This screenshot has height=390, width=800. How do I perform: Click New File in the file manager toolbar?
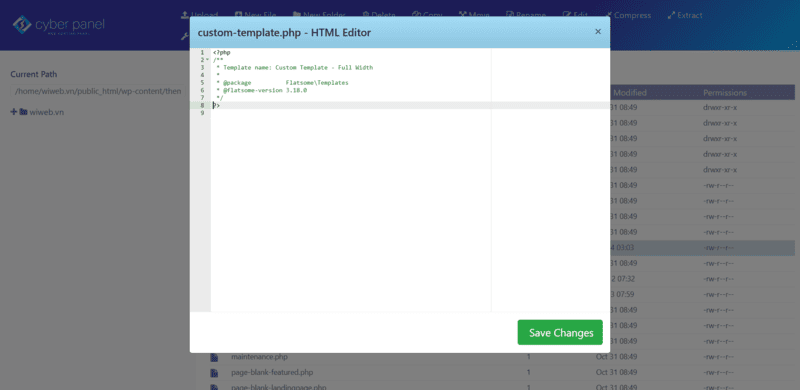coord(255,15)
